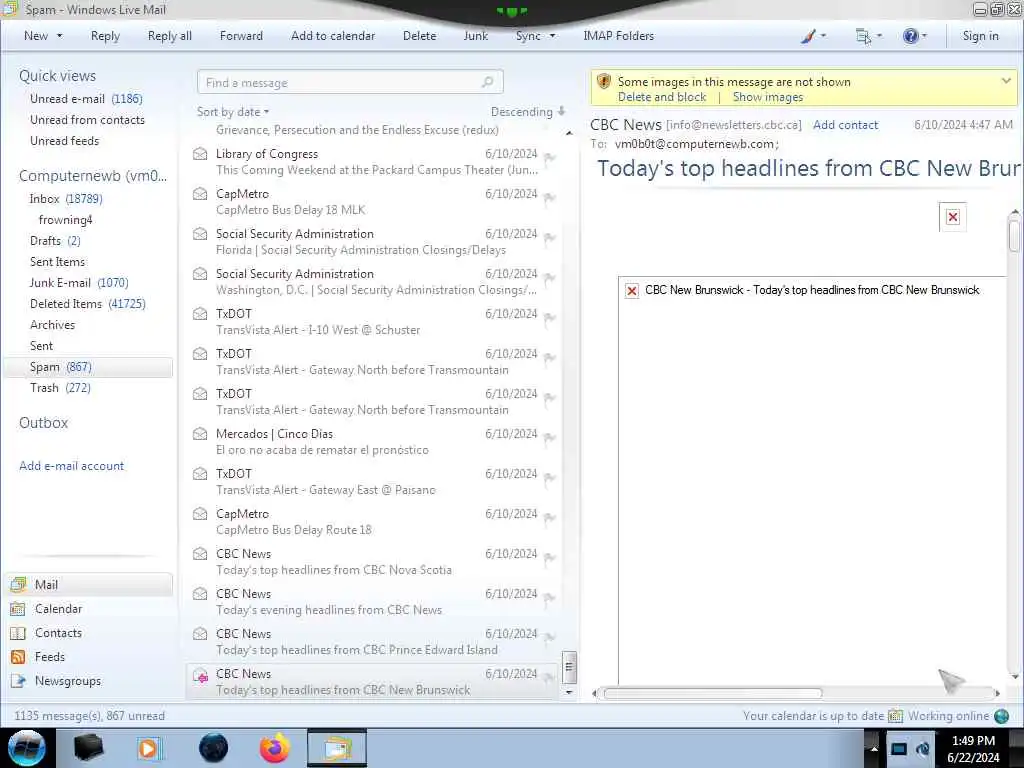Image resolution: width=1024 pixels, height=768 pixels.
Task: Click the Add e-mail account link
Action: [71, 466]
